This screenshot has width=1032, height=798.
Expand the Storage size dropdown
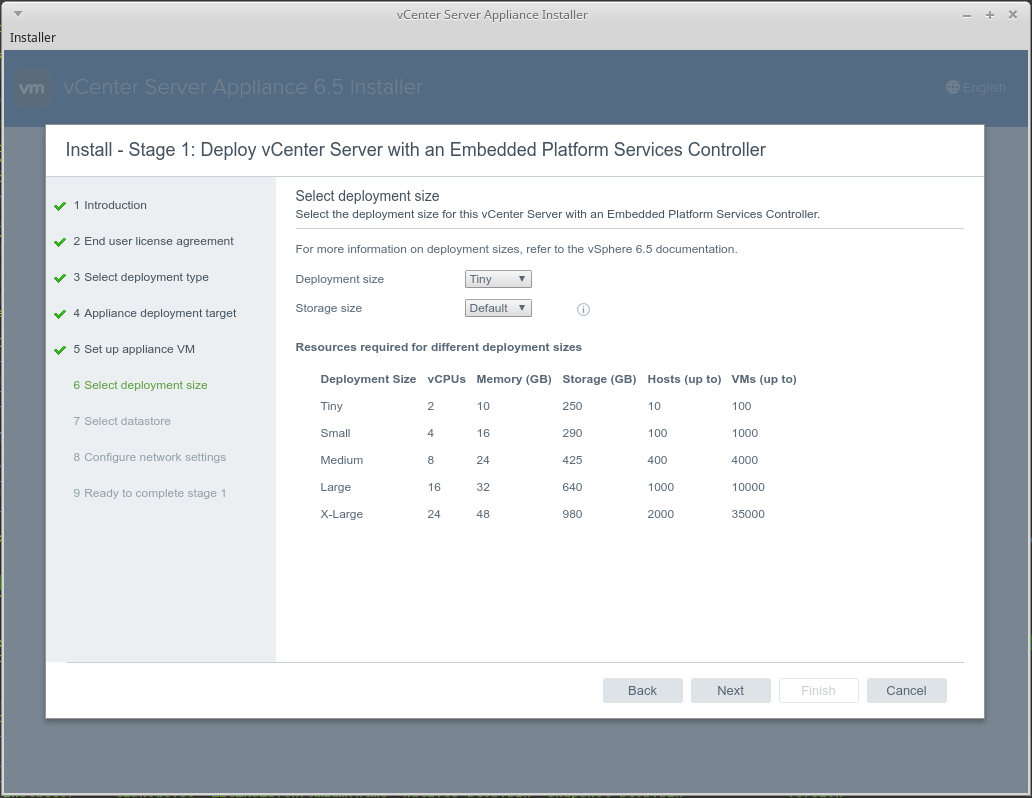pyautogui.click(x=498, y=308)
